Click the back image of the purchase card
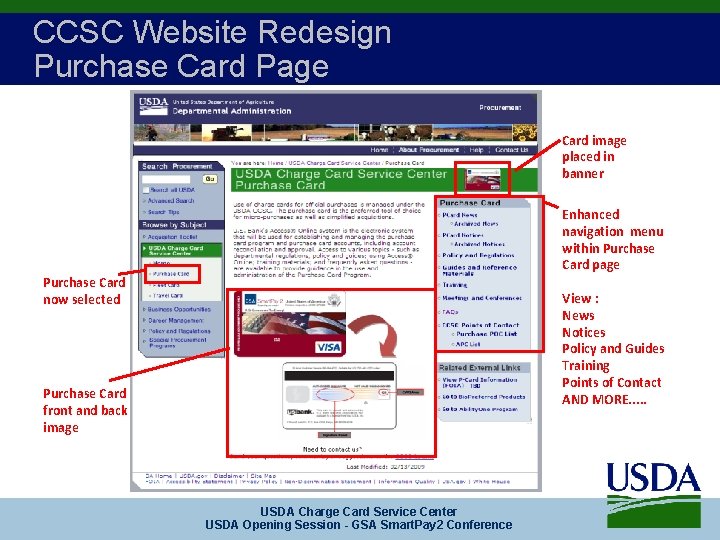Viewport: 720px width, 540px height. click(x=339, y=396)
